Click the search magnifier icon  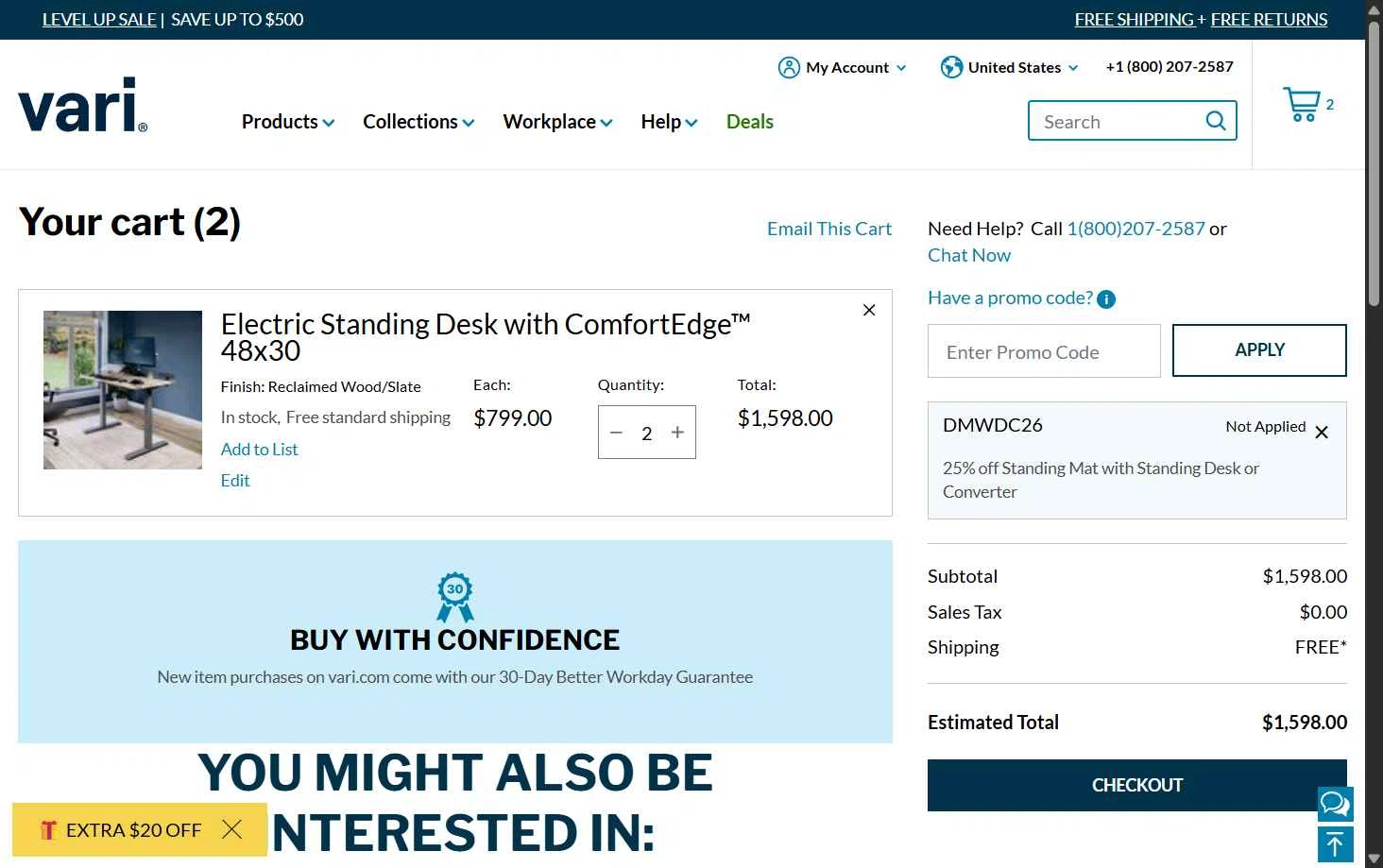coord(1216,121)
